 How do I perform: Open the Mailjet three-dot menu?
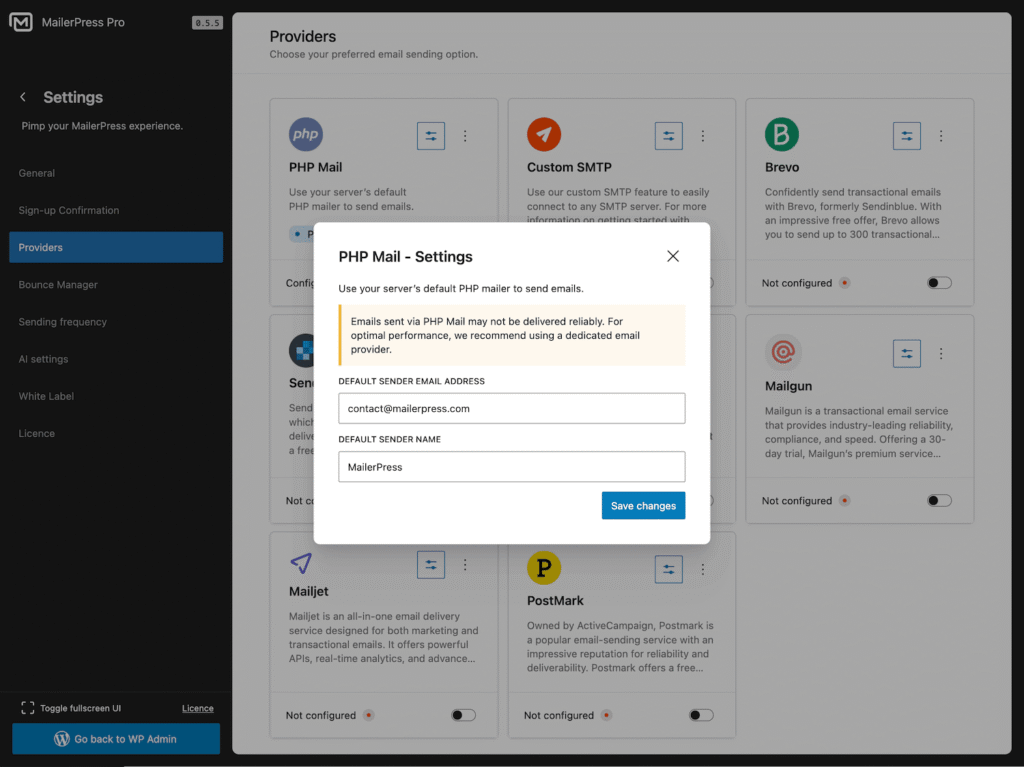pos(465,564)
